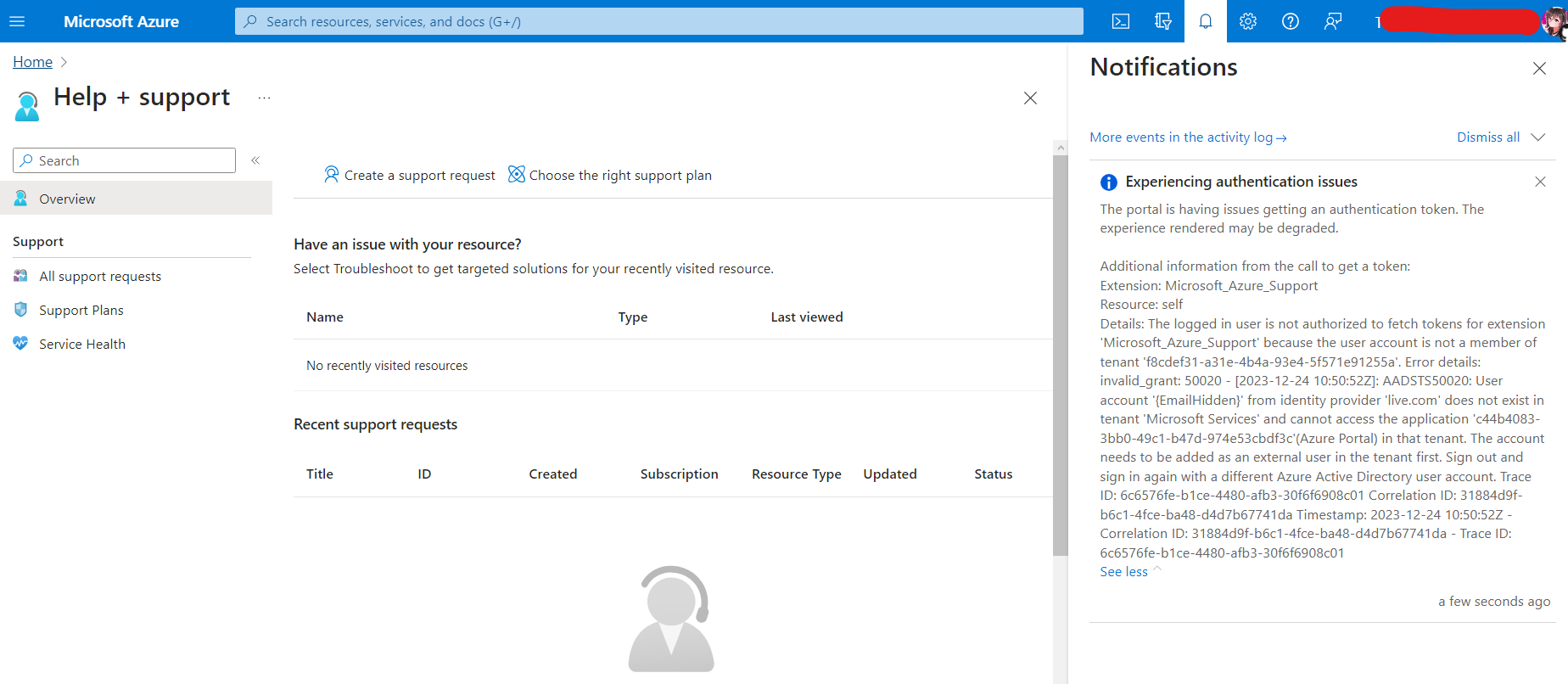
Task: Open the hamburger portal menu
Action: (x=17, y=21)
